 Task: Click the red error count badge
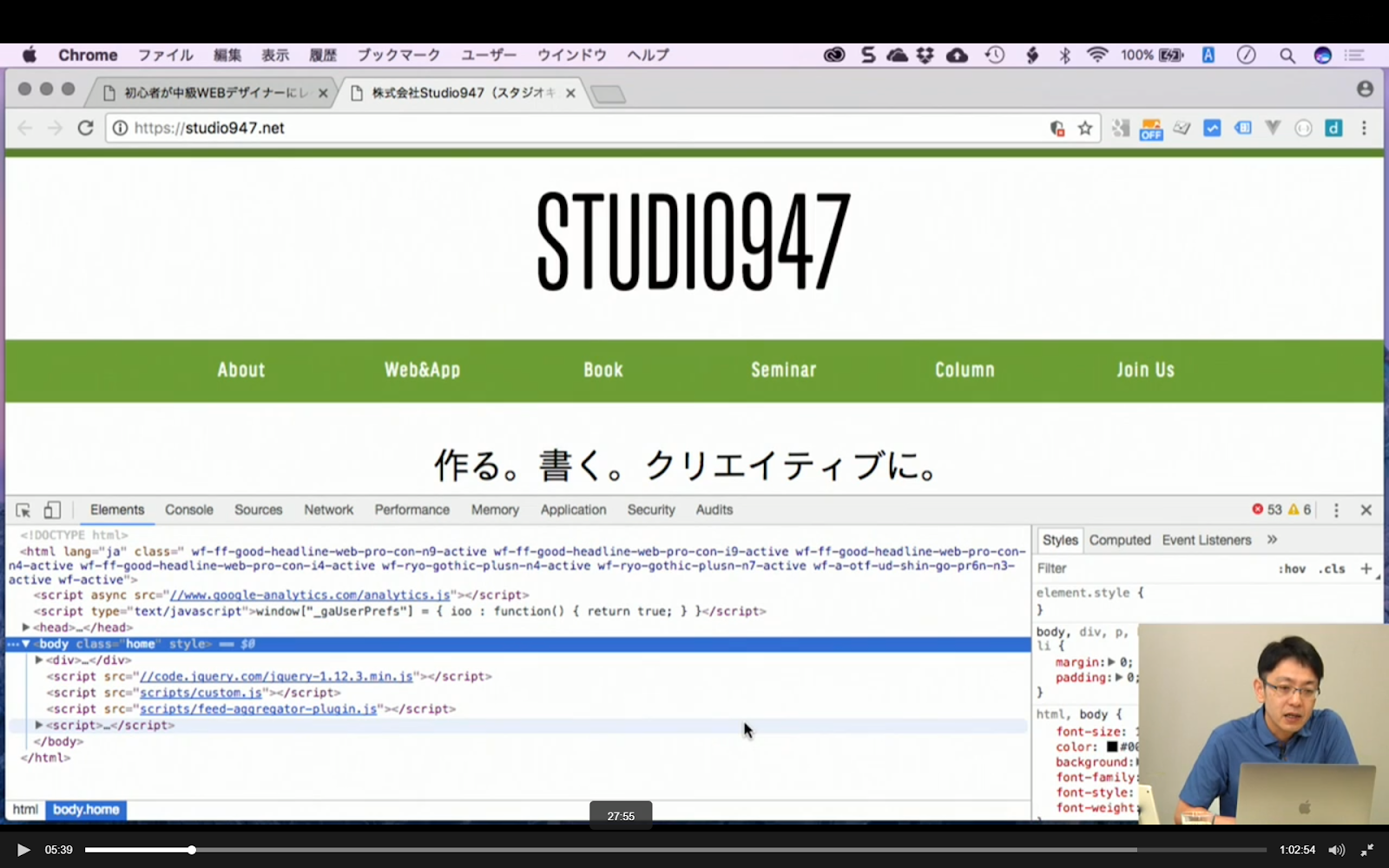click(x=1267, y=510)
